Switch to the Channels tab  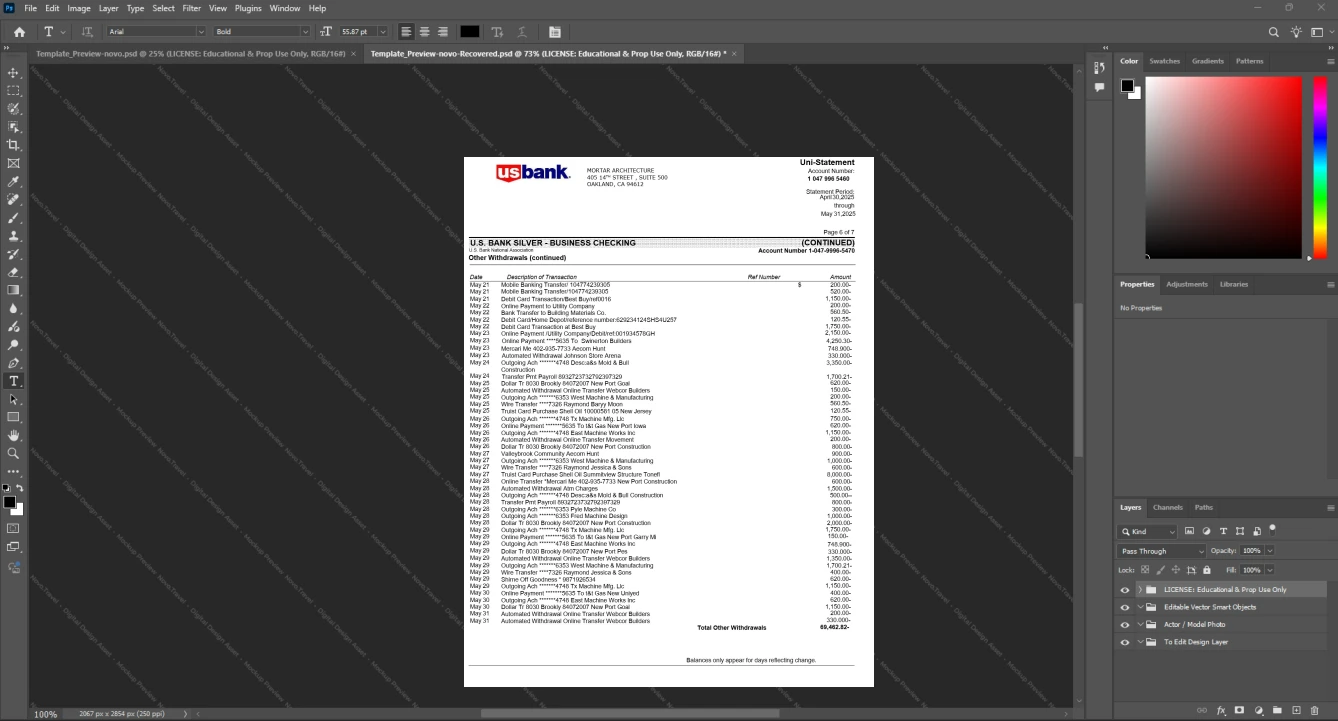(x=1167, y=507)
